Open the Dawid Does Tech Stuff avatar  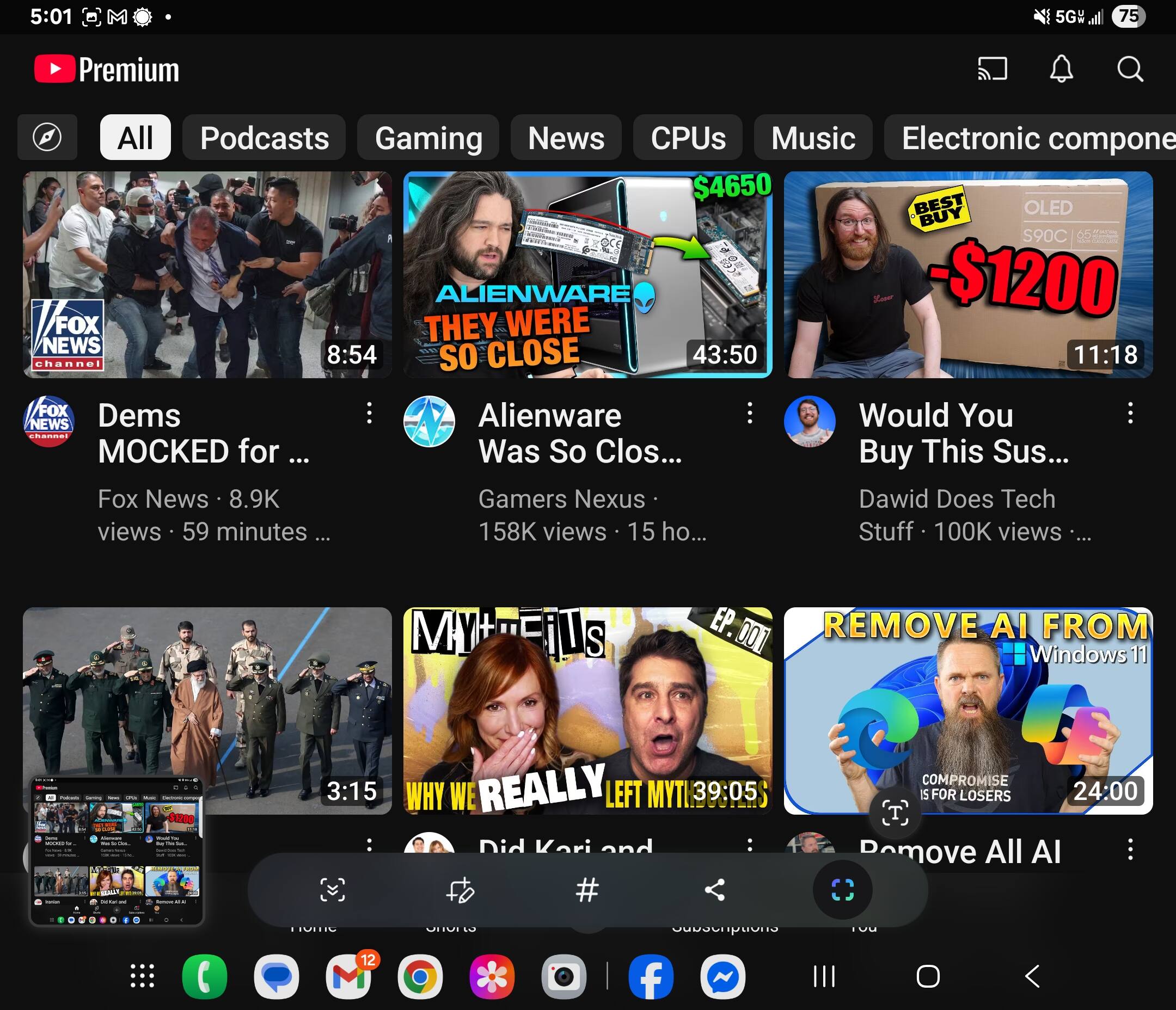coord(810,421)
